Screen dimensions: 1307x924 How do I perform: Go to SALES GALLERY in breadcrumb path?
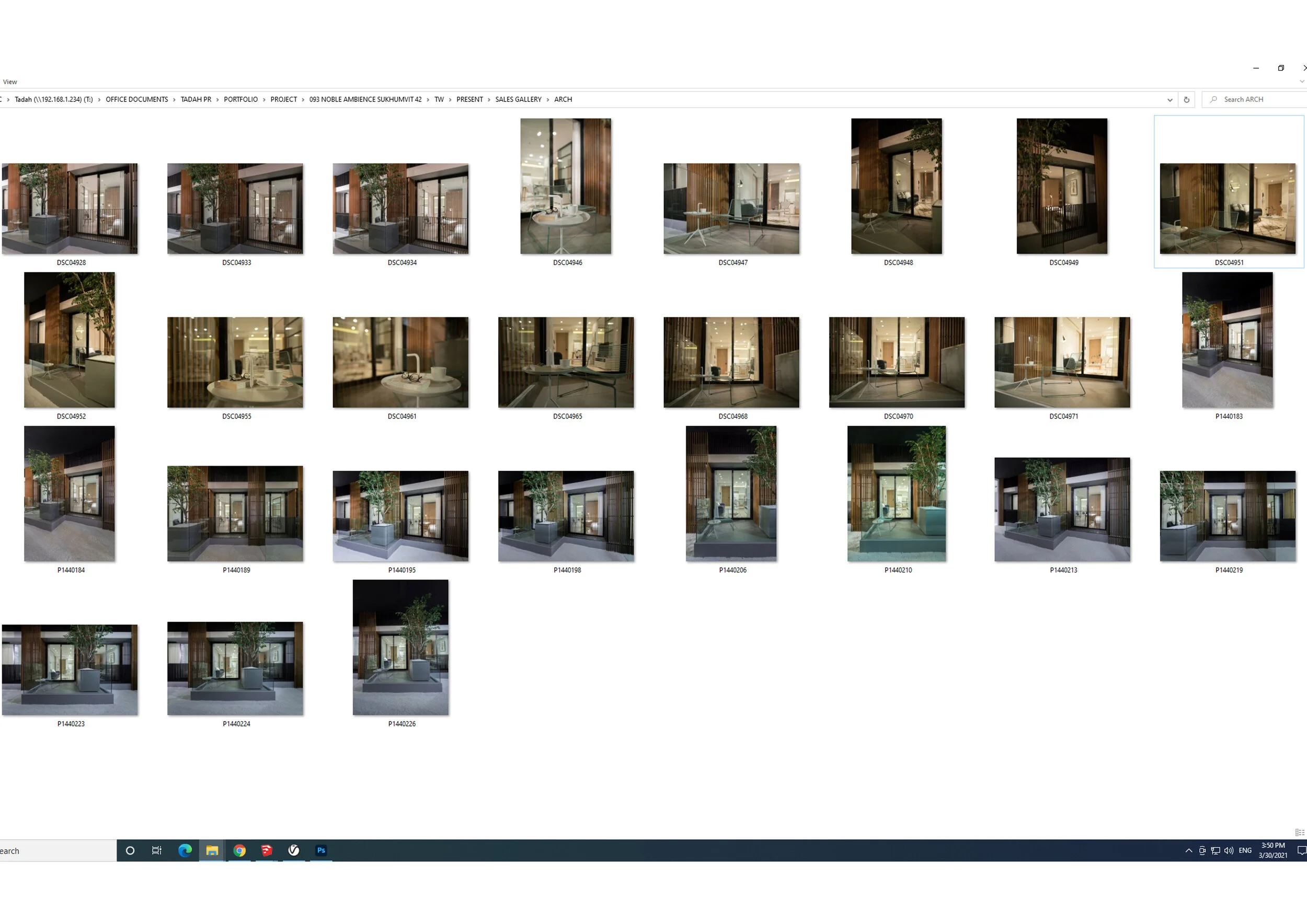[x=518, y=100]
